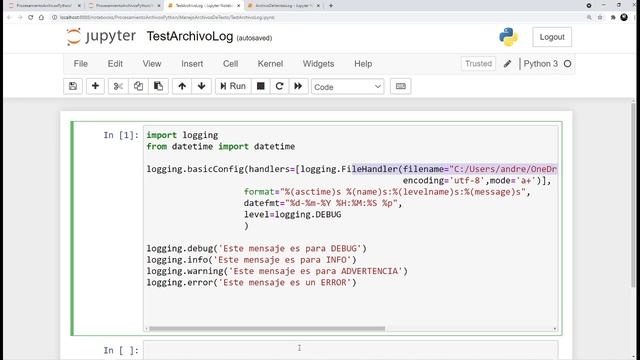Click the browser address bar URL
This screenshot has width=640, height=360.
point(167,18)
